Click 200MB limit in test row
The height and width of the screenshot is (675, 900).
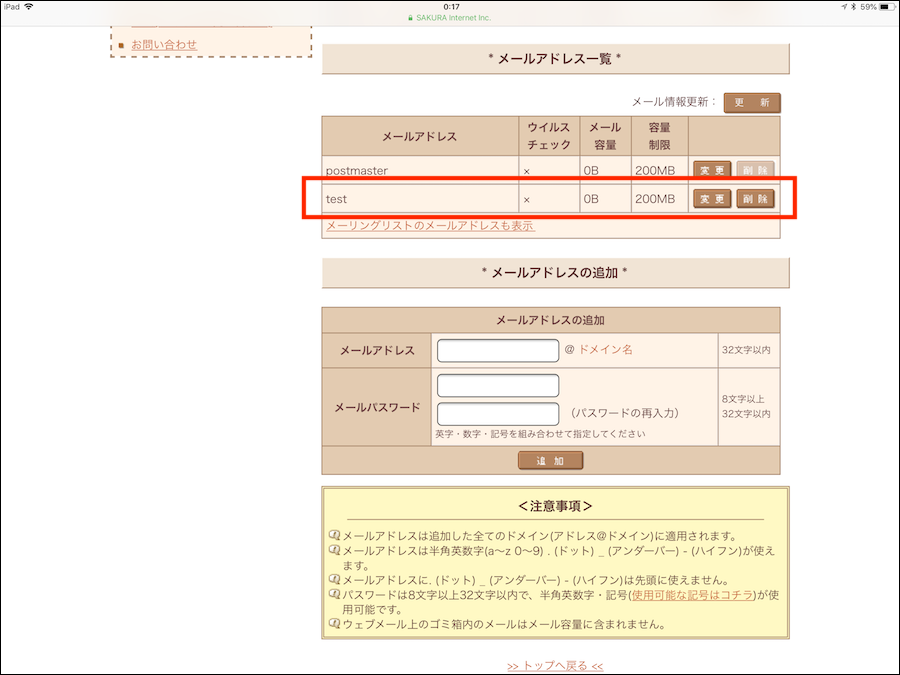coord(655,199)
